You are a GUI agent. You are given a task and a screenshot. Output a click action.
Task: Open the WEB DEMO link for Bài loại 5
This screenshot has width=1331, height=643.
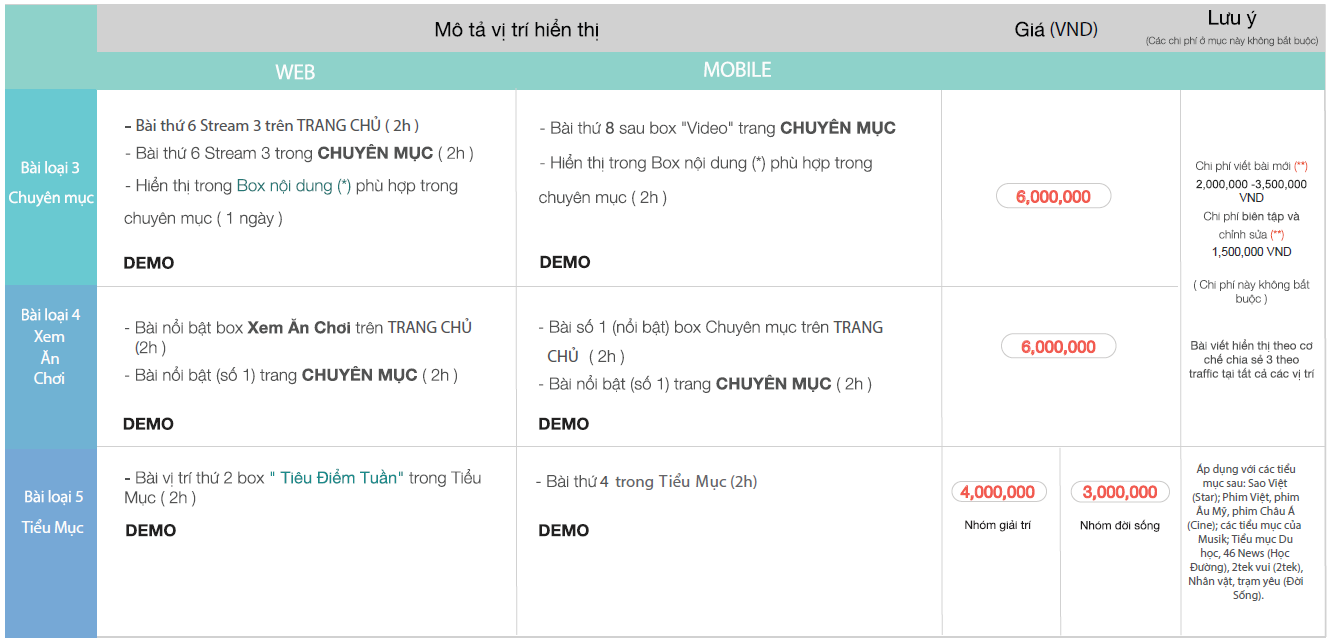click(x=151, y=530)
